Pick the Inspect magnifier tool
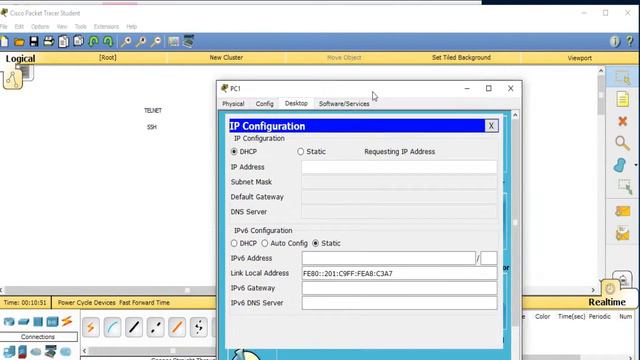The image size is (640, 360). 622,143
